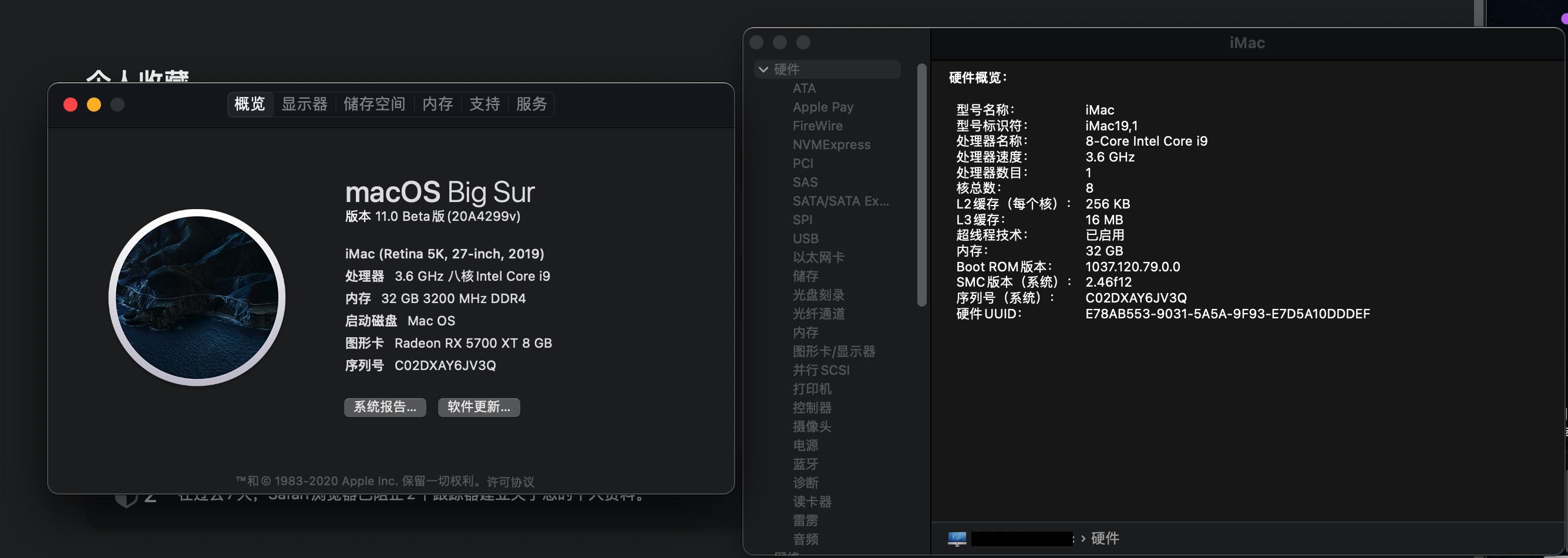Image resolution: width=1568 pixels, height=558 pixels.
Task: Select NVMExpress in the sidebar
Action: [x=832, y=145]
